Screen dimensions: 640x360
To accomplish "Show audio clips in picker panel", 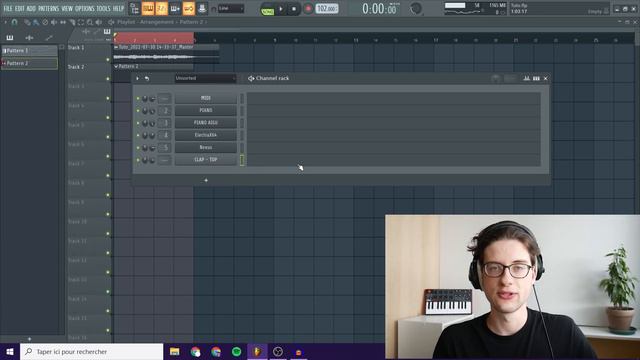I will 29,38.
